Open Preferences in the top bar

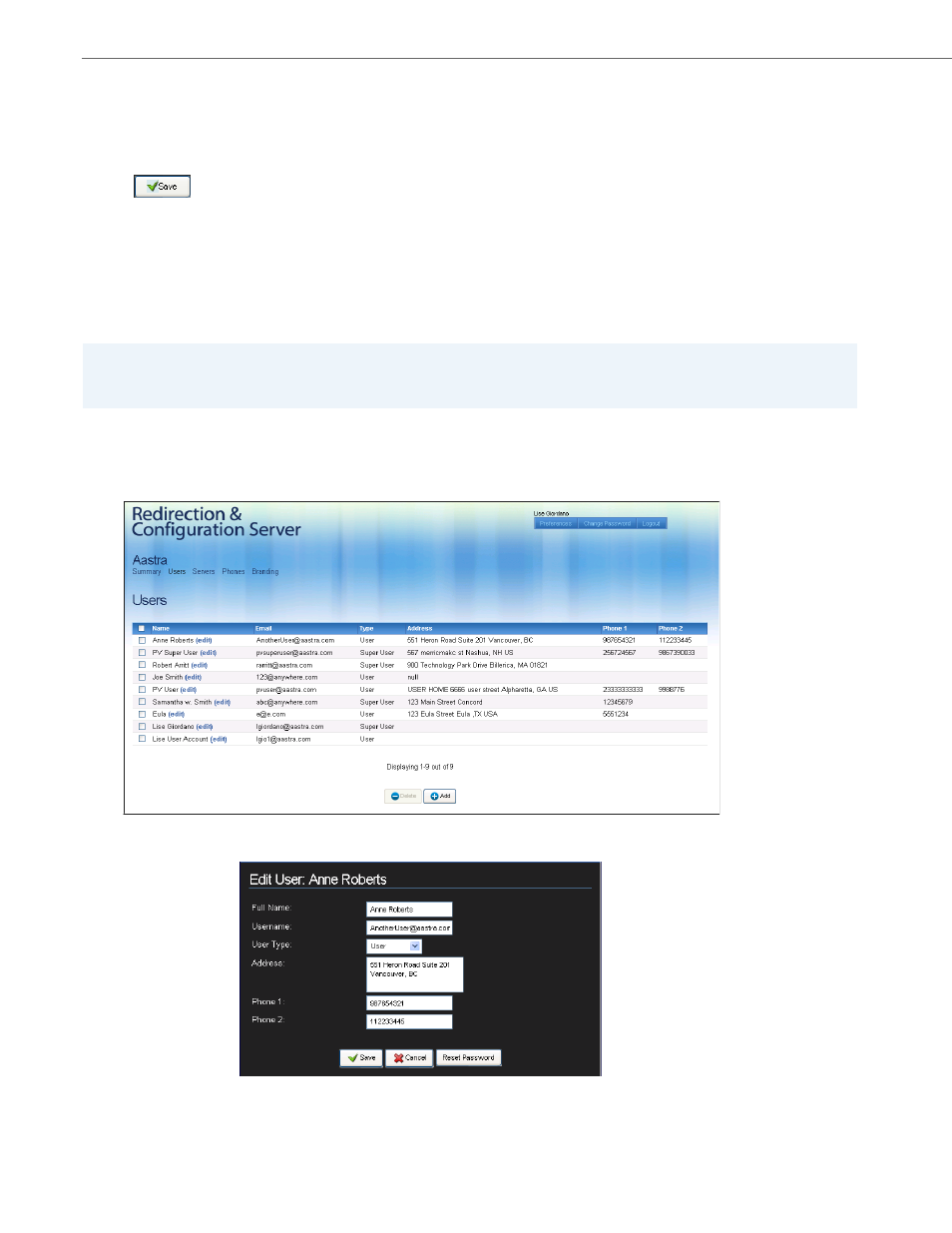coord(556,523)
